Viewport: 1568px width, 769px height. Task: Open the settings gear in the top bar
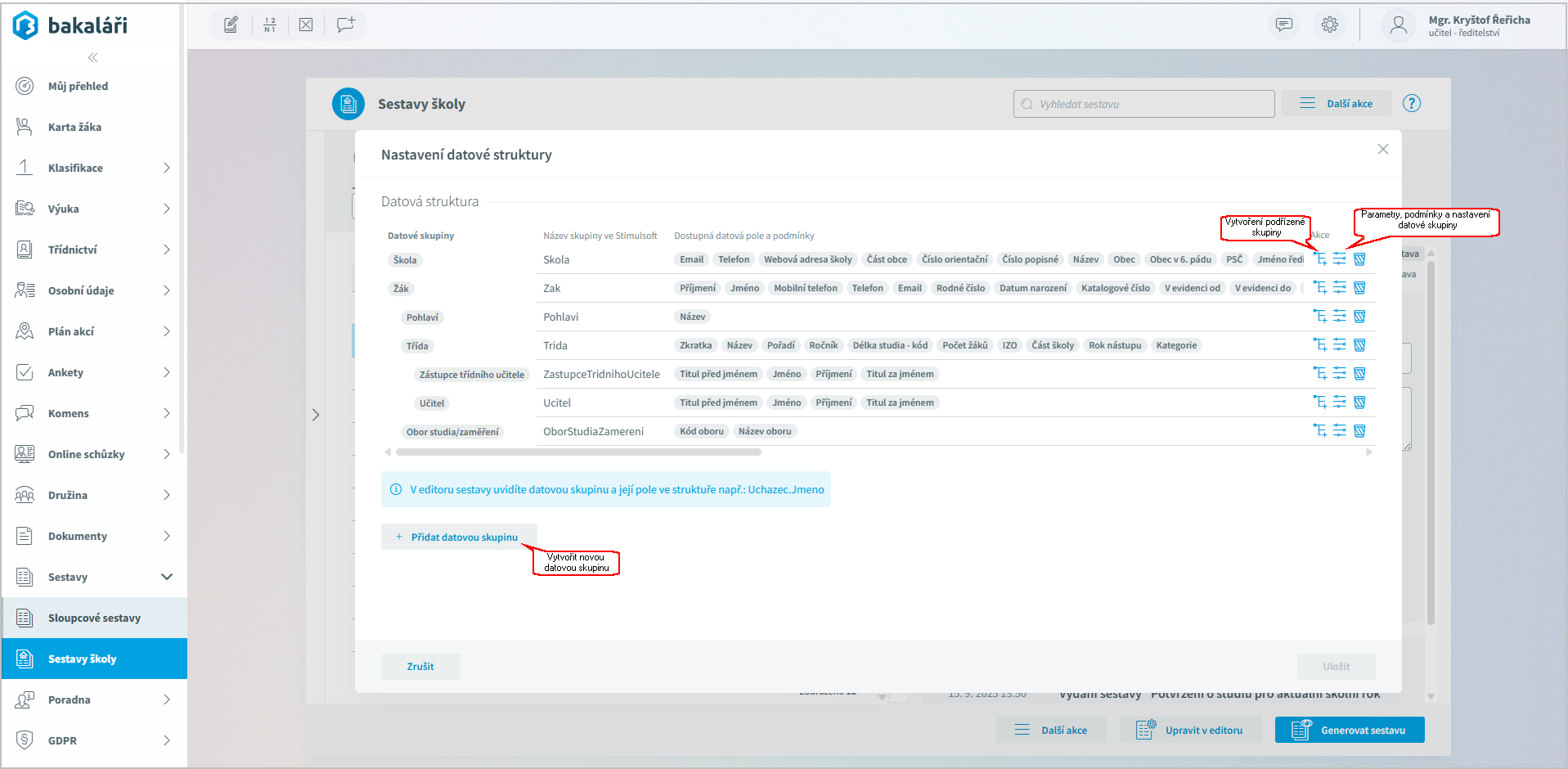pos(1330,25)
